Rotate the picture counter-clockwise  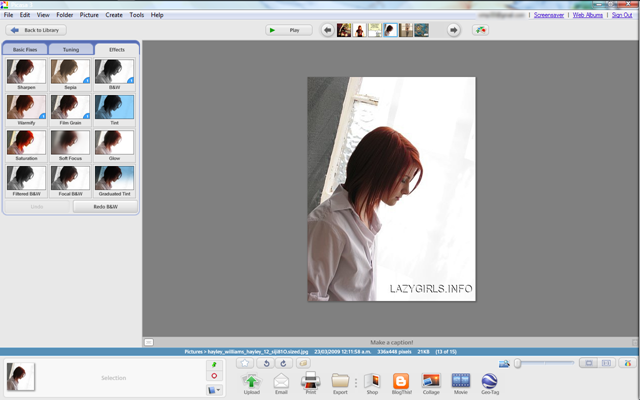pos(266,363)
